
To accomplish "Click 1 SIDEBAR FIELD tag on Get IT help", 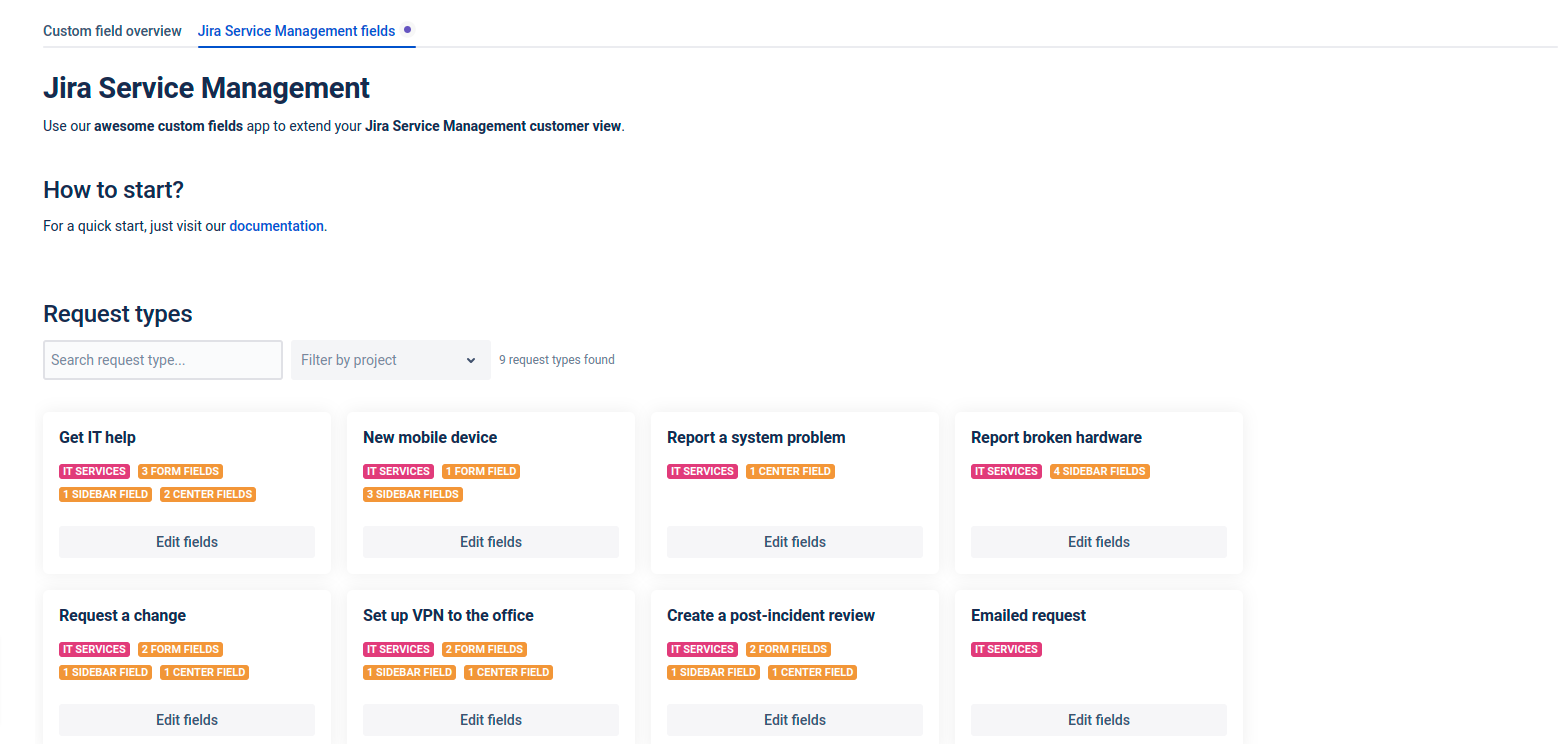I will click(x=105, y=494).
